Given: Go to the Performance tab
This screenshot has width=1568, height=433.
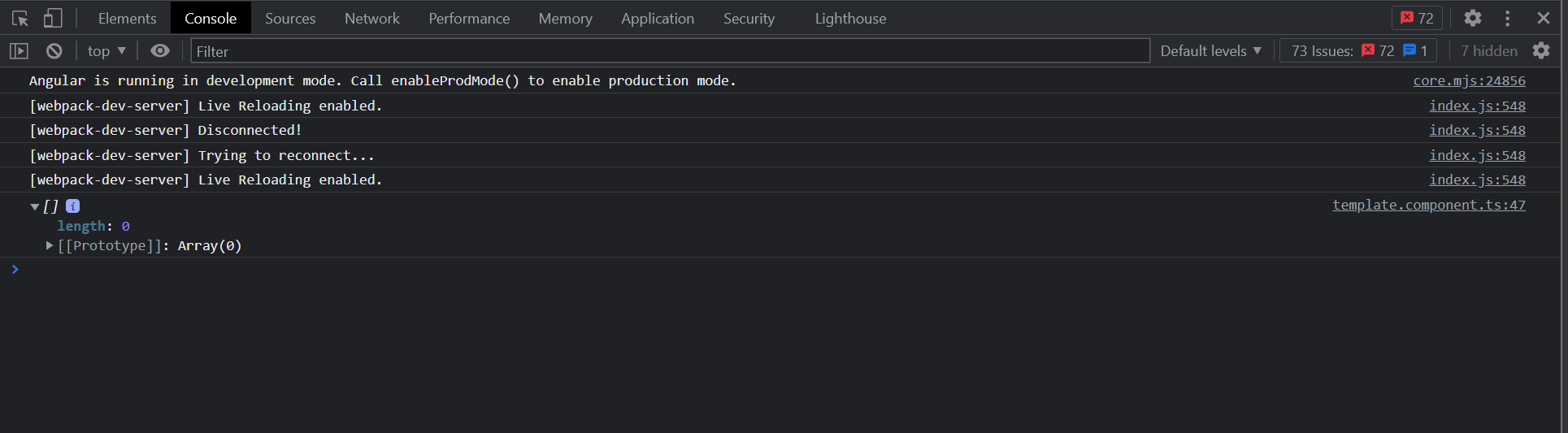Looking at the screenshot, I should click(469, 18).
